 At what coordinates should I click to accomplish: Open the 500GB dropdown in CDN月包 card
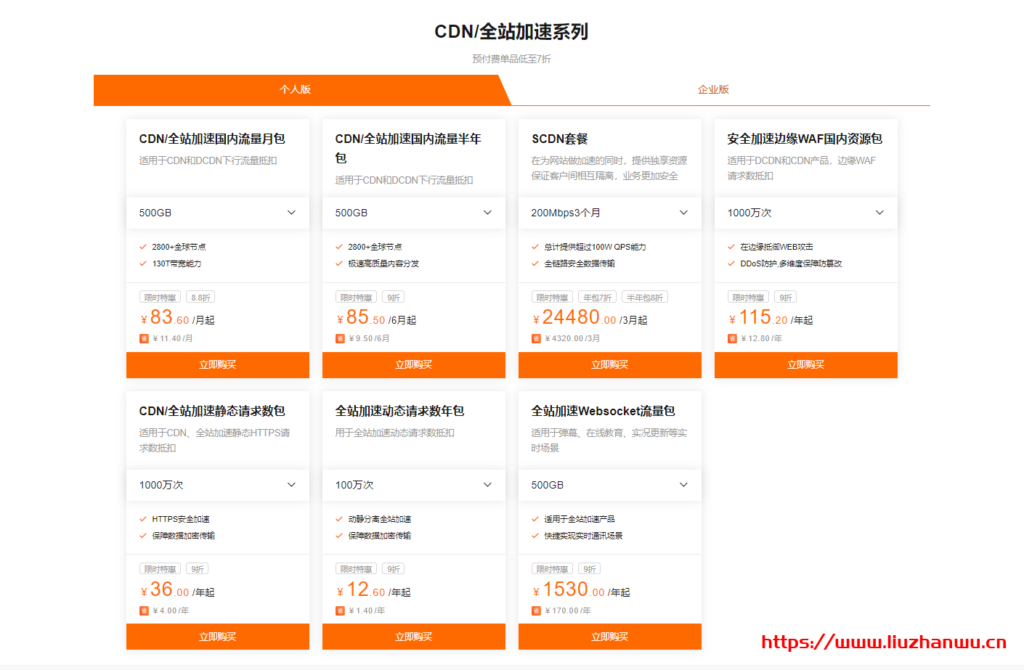tap(217, 212)
